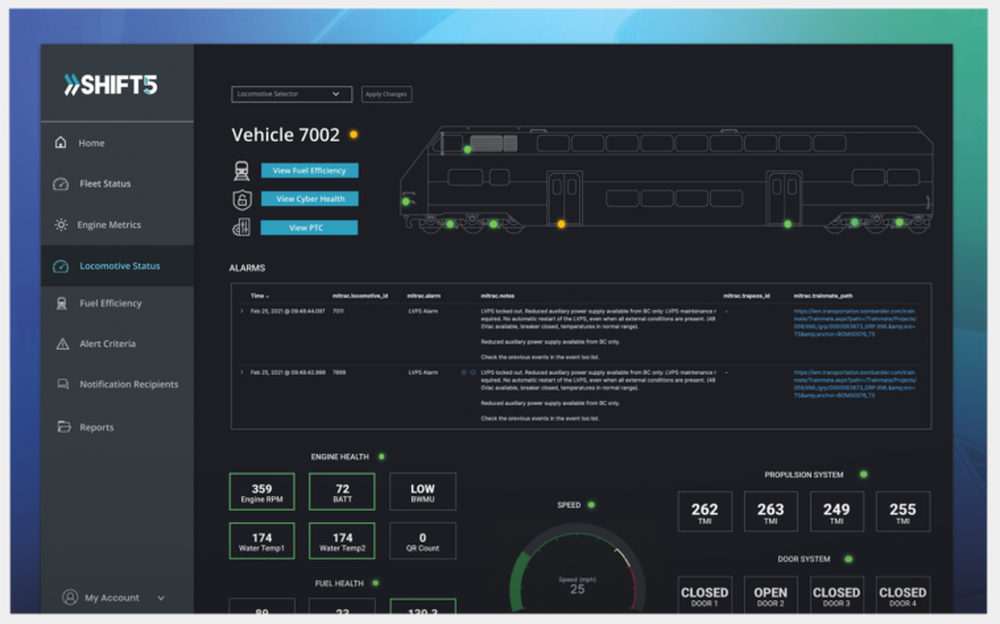Click the Fuel Health green status indicator

click(375, 583)
